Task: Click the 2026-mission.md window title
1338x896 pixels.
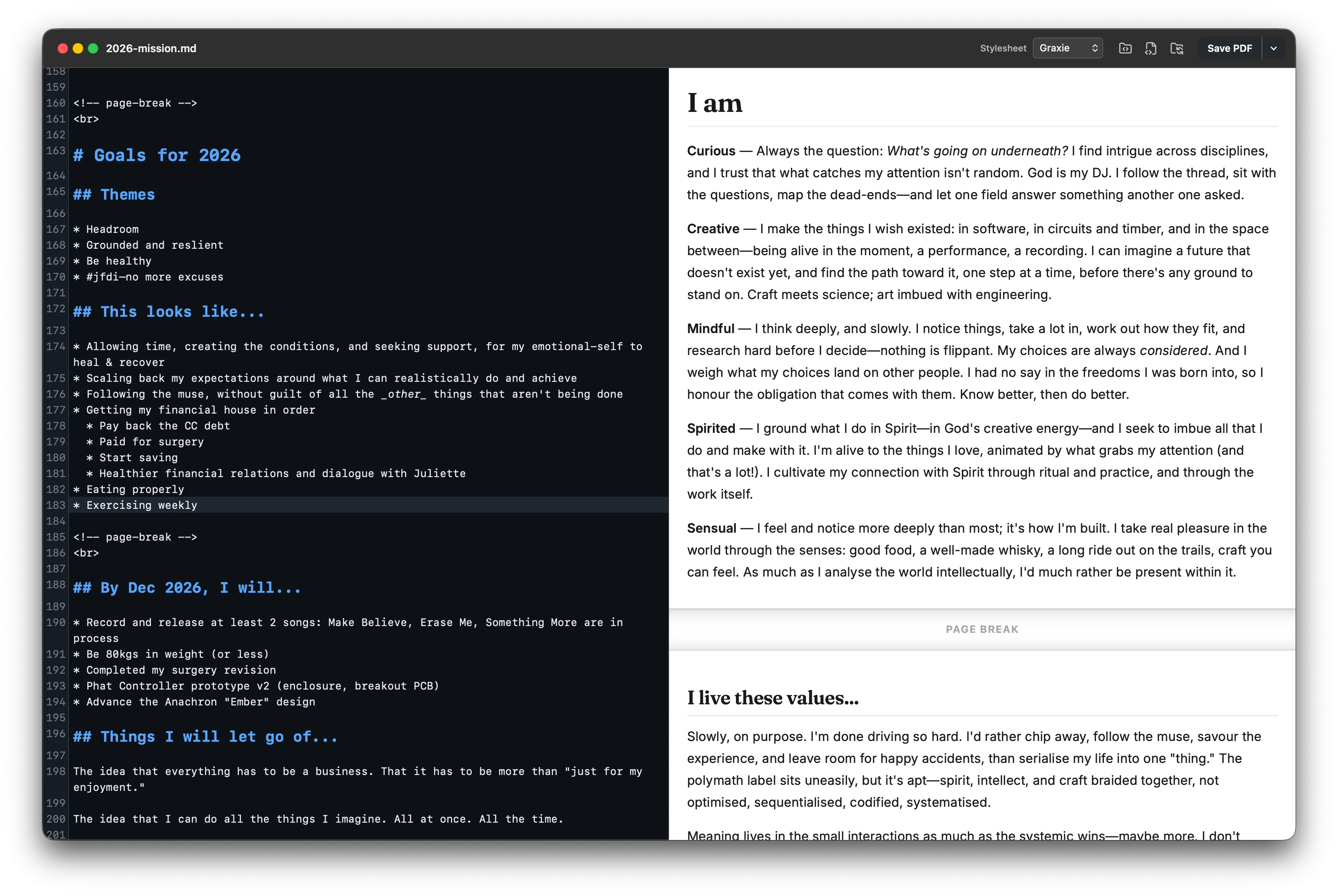Action: 151,48
